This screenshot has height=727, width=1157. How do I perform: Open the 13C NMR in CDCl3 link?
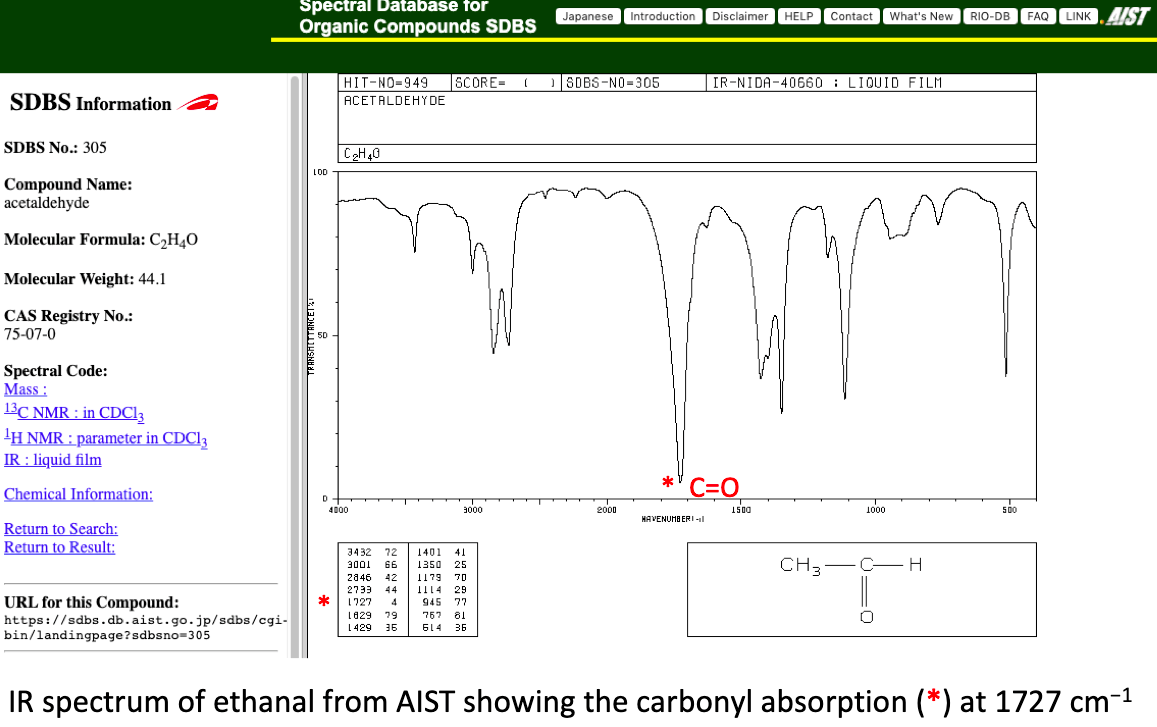(x=74, y=414)
